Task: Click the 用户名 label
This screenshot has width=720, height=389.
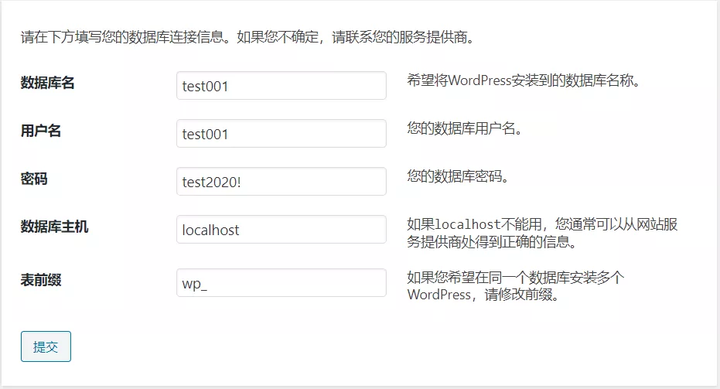Action: point(40,131)
